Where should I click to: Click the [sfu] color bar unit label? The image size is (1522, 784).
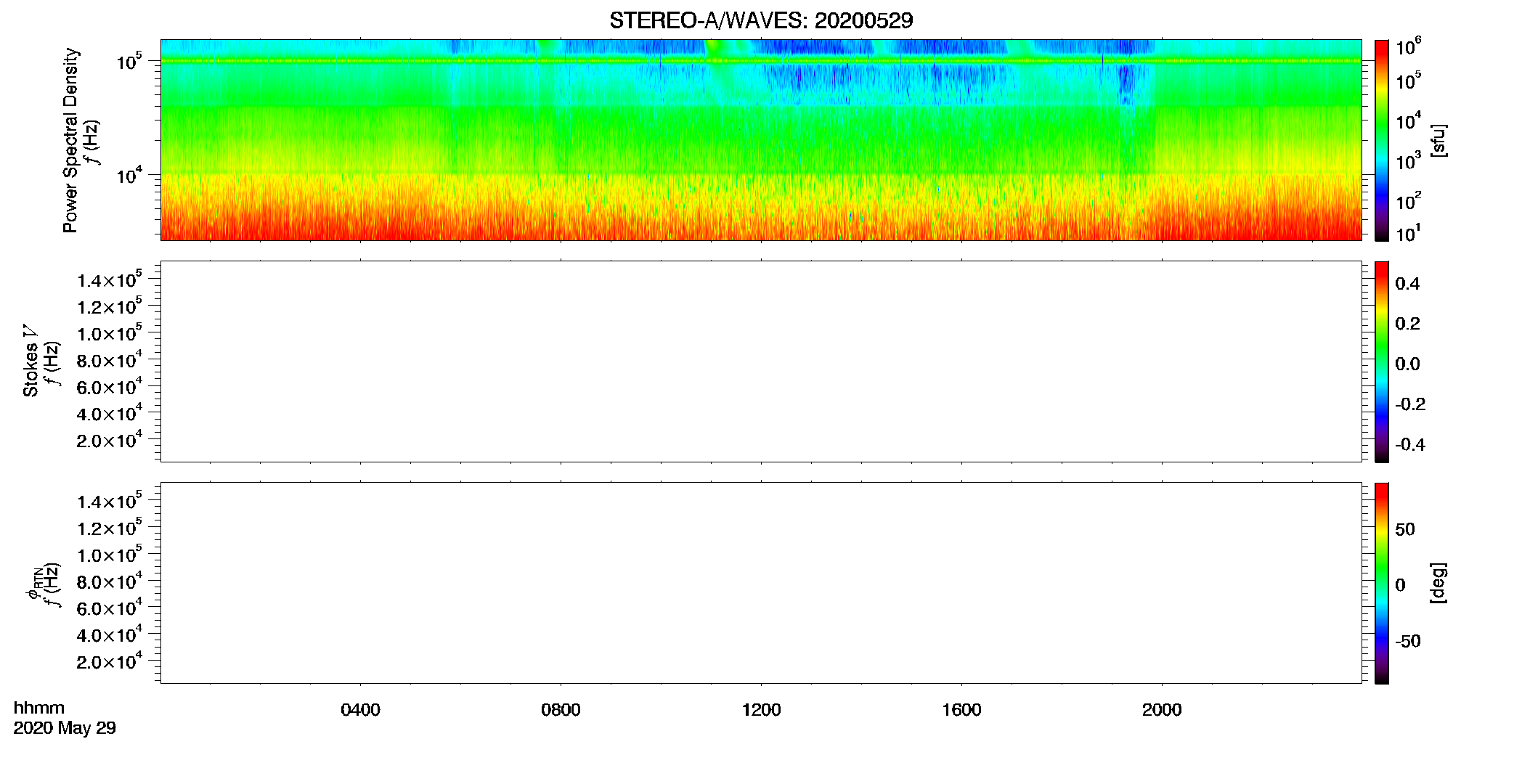[1438, 140]
